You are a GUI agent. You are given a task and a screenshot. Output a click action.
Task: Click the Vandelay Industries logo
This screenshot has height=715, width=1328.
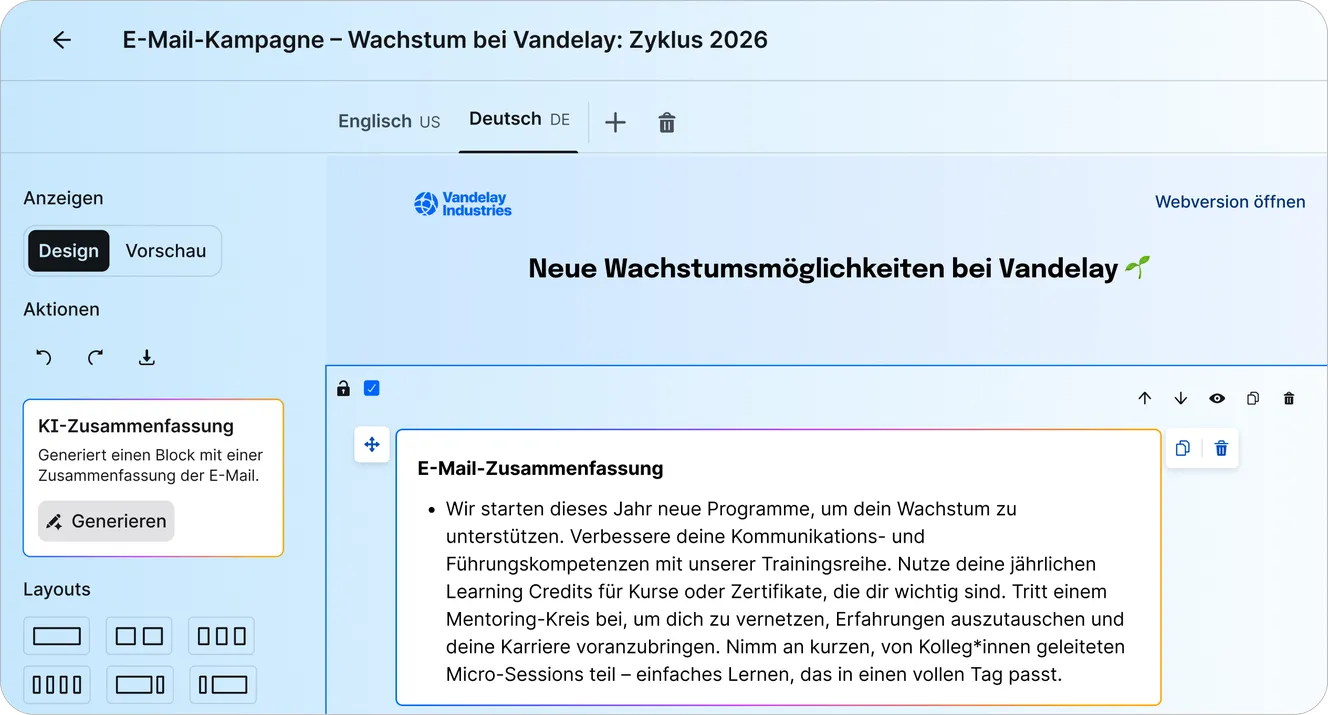click(463, 204)
